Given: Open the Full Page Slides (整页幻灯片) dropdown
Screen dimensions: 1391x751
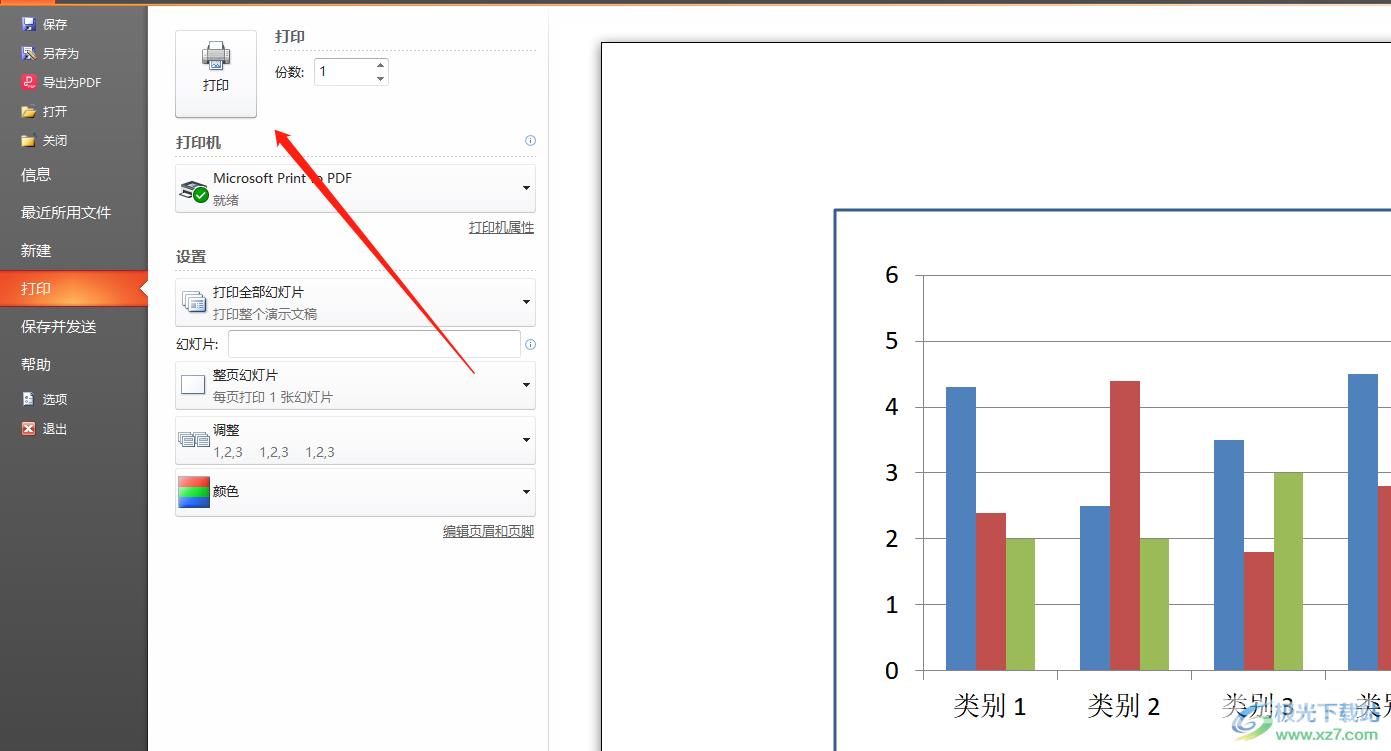Looking at the screenshot, I should coord(355,385).
